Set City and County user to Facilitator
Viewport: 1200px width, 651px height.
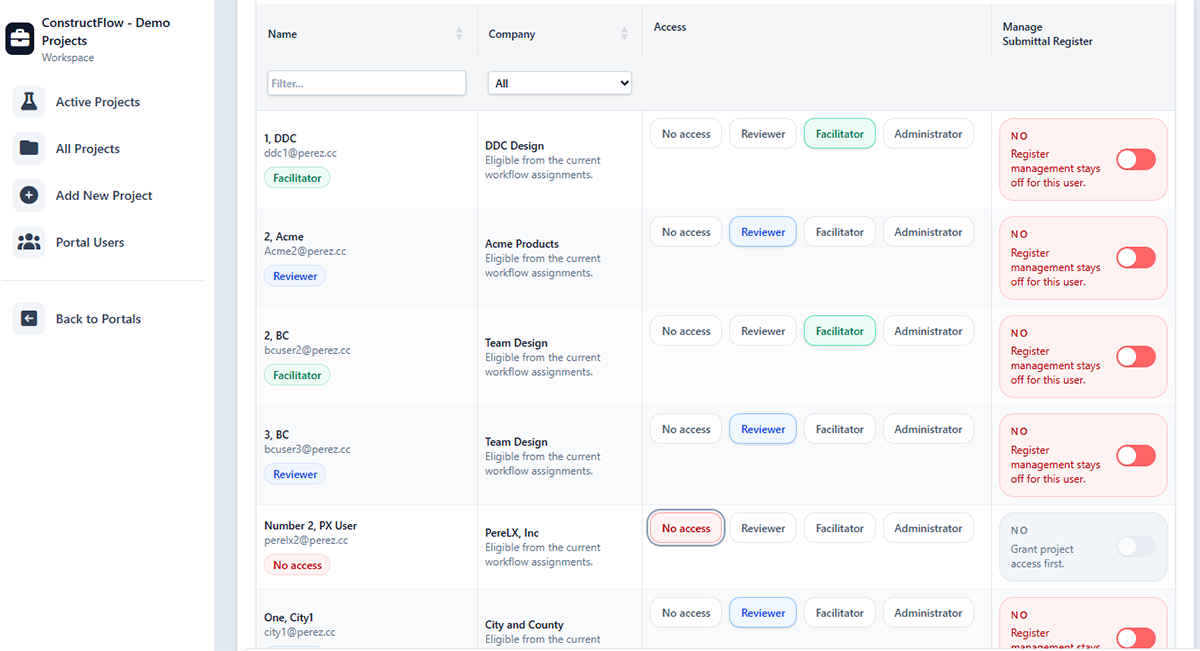[x=840, y=613]
